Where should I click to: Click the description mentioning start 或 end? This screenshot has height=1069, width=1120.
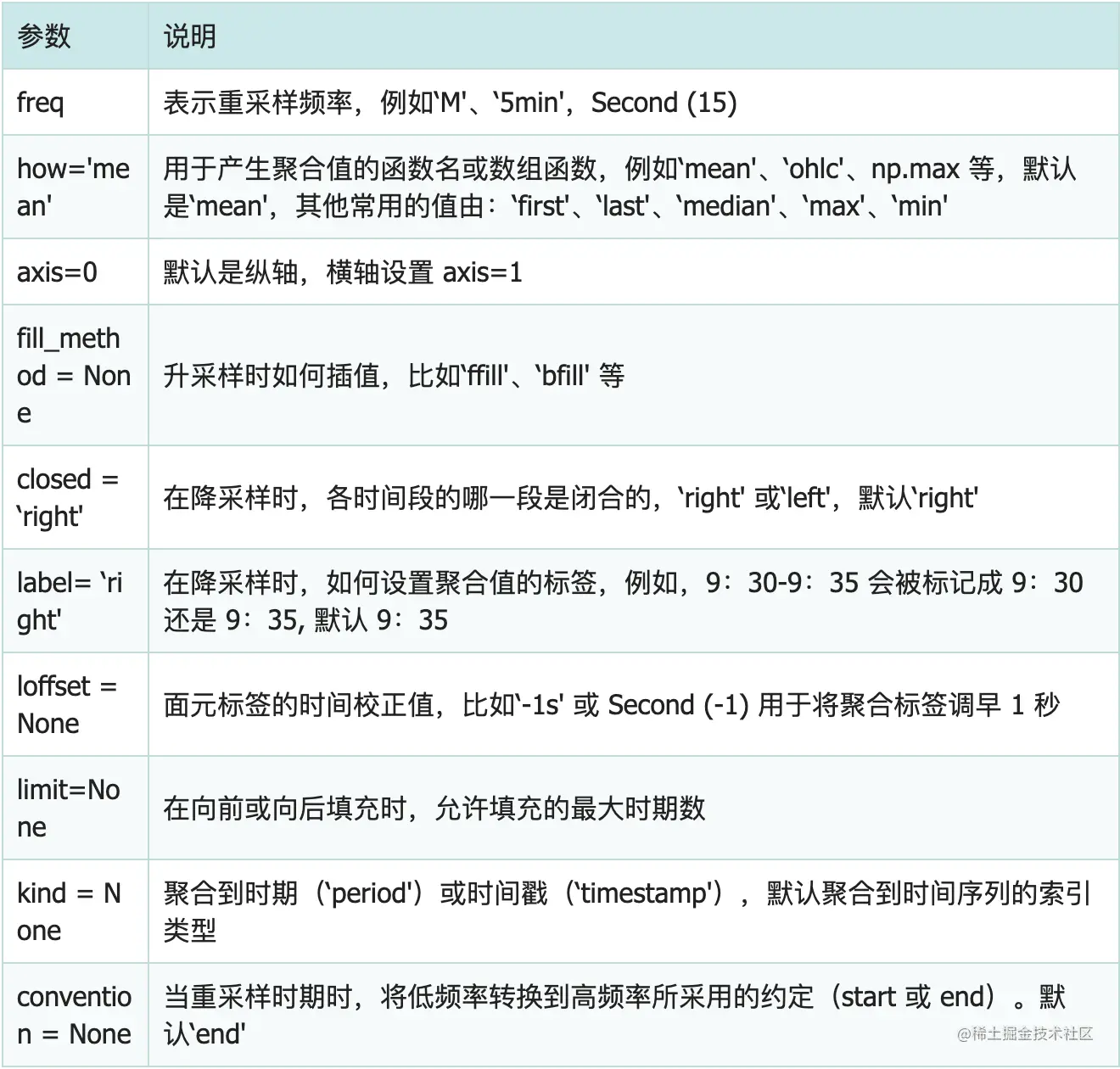point(634,1015)
